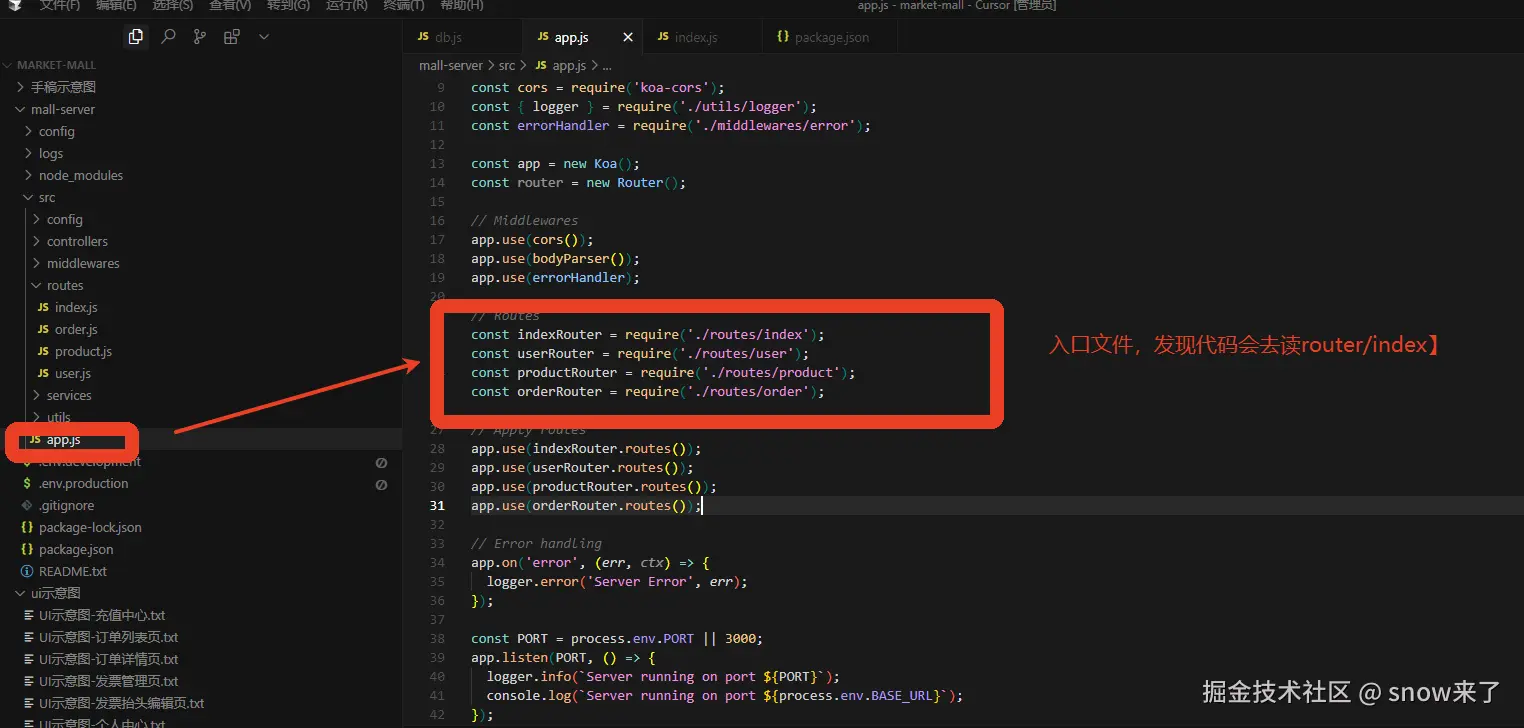This screenshot has width=1524, height=728.
Task: Close the app.js editor tab
Action: pos(628,37)
